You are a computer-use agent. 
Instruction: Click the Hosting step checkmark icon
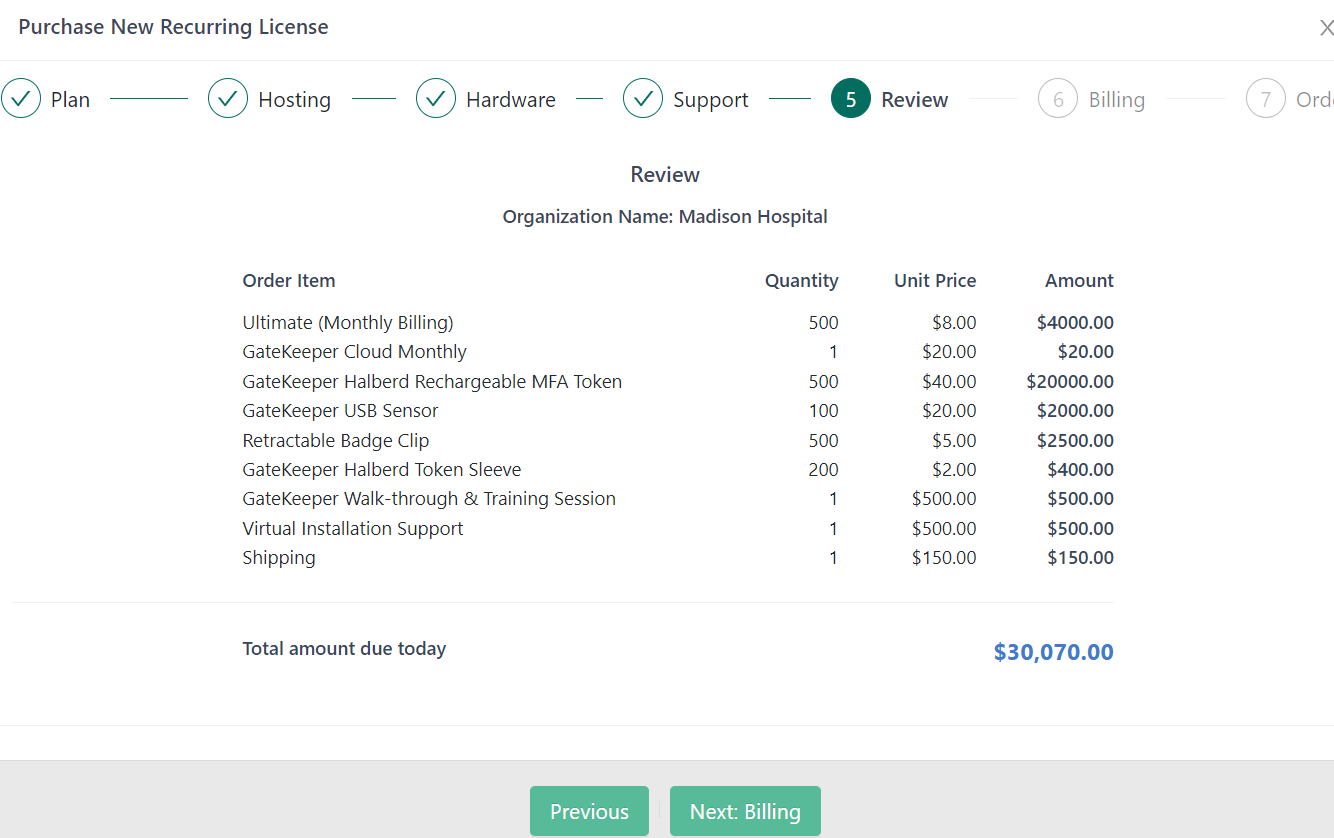(x=228, y=99)
